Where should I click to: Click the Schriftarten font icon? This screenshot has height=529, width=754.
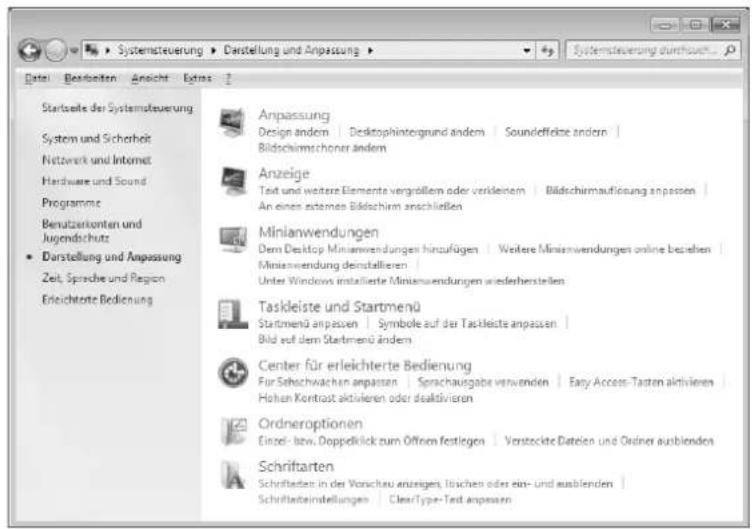click(233, 475)
